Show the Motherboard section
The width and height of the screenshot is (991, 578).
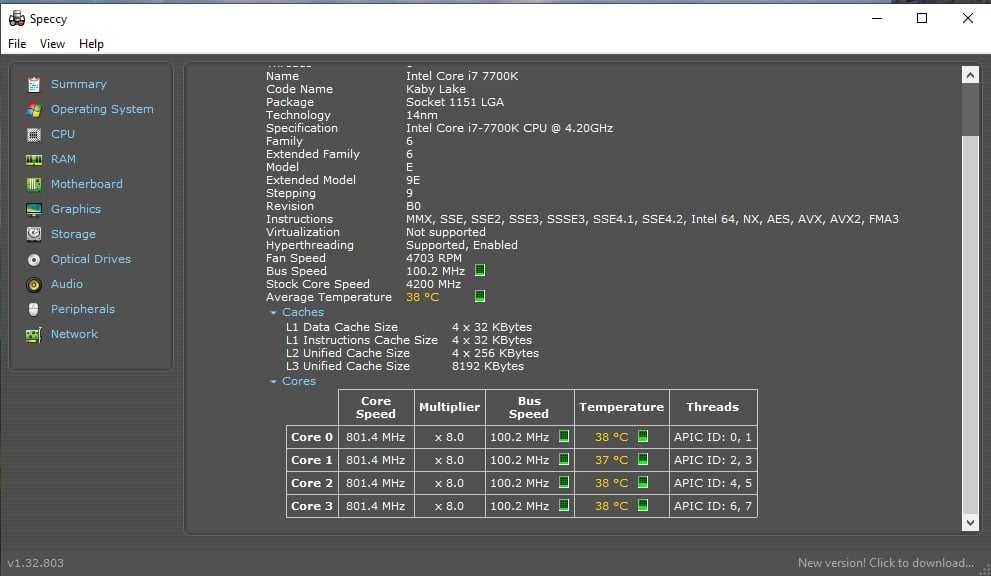(x=87, y=184)
